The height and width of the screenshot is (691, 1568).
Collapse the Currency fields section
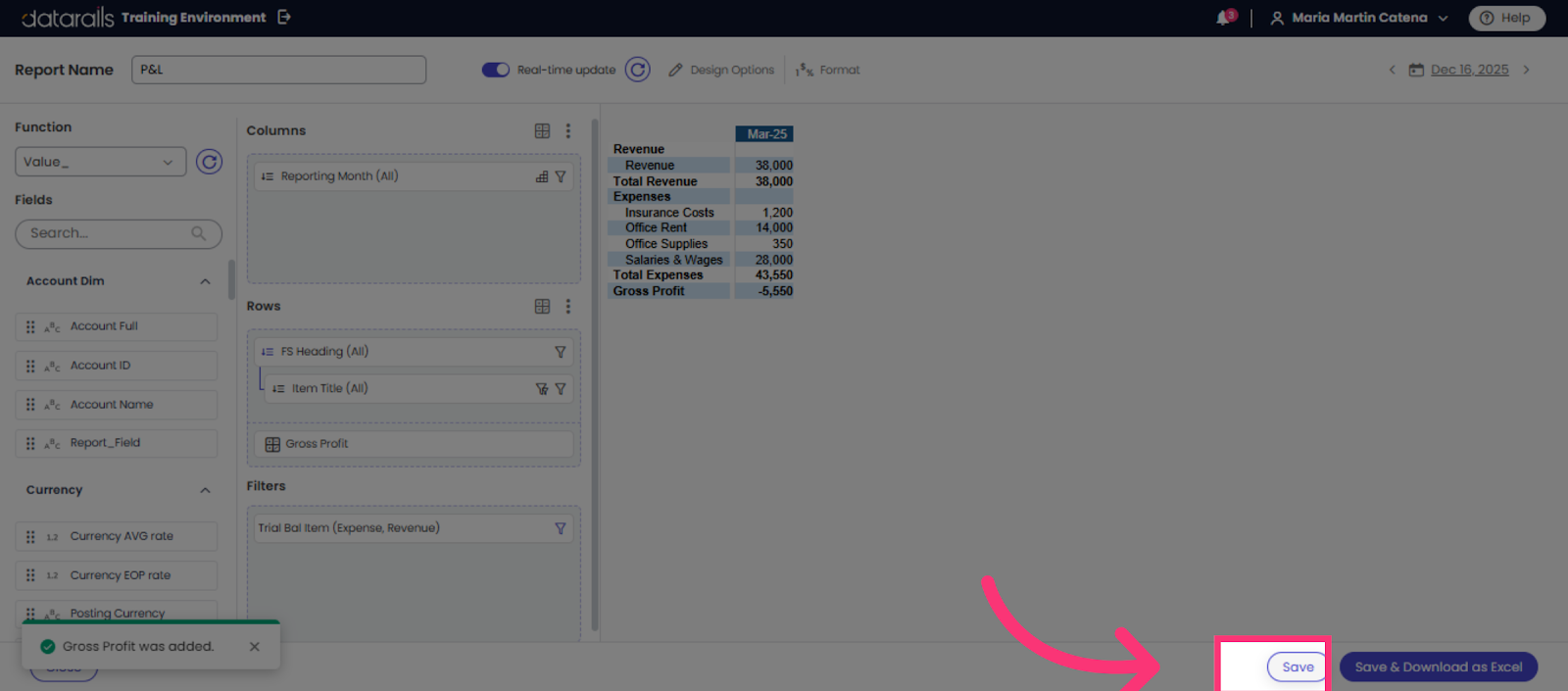[205, 490]
